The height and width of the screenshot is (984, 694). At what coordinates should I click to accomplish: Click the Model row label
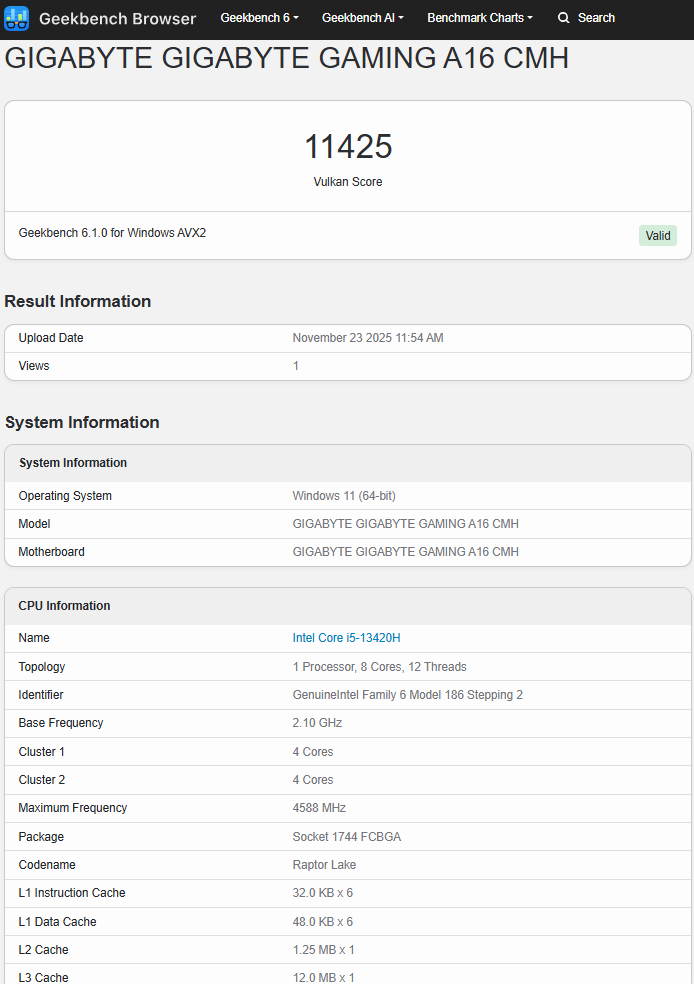click(35, 523)
